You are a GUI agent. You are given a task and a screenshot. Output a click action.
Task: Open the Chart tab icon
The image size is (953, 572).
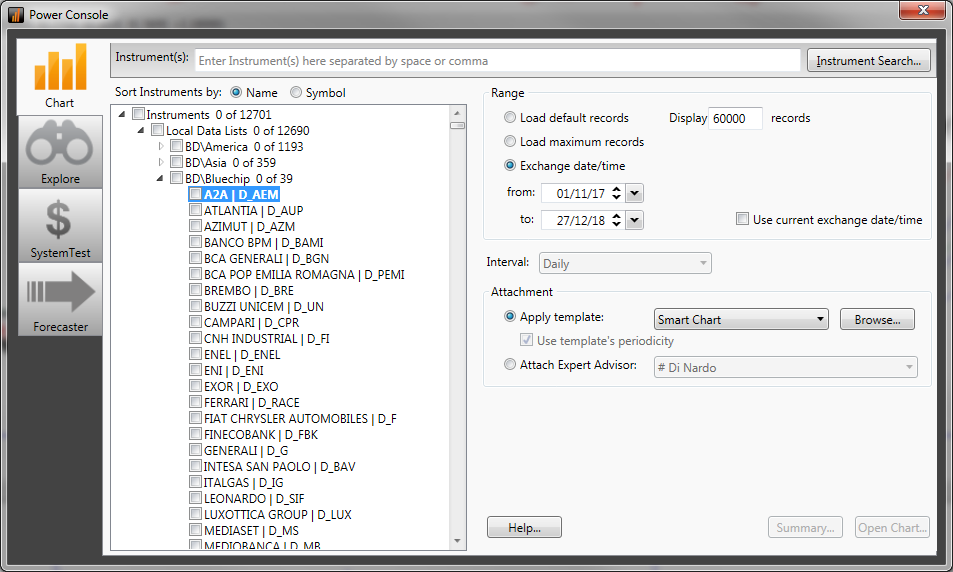pos(60,76)
